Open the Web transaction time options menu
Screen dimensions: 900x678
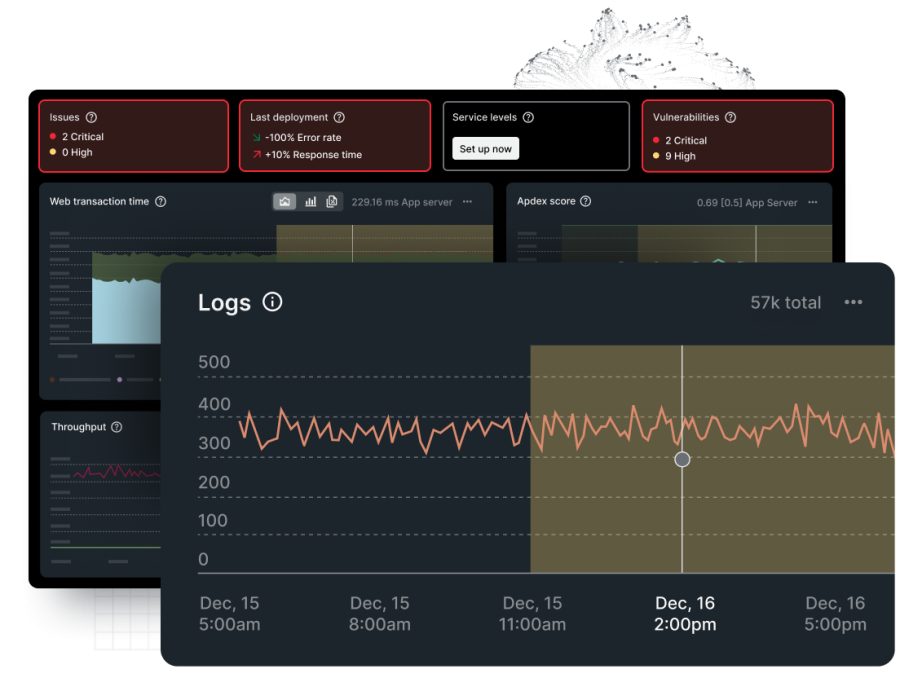[466, 201]
